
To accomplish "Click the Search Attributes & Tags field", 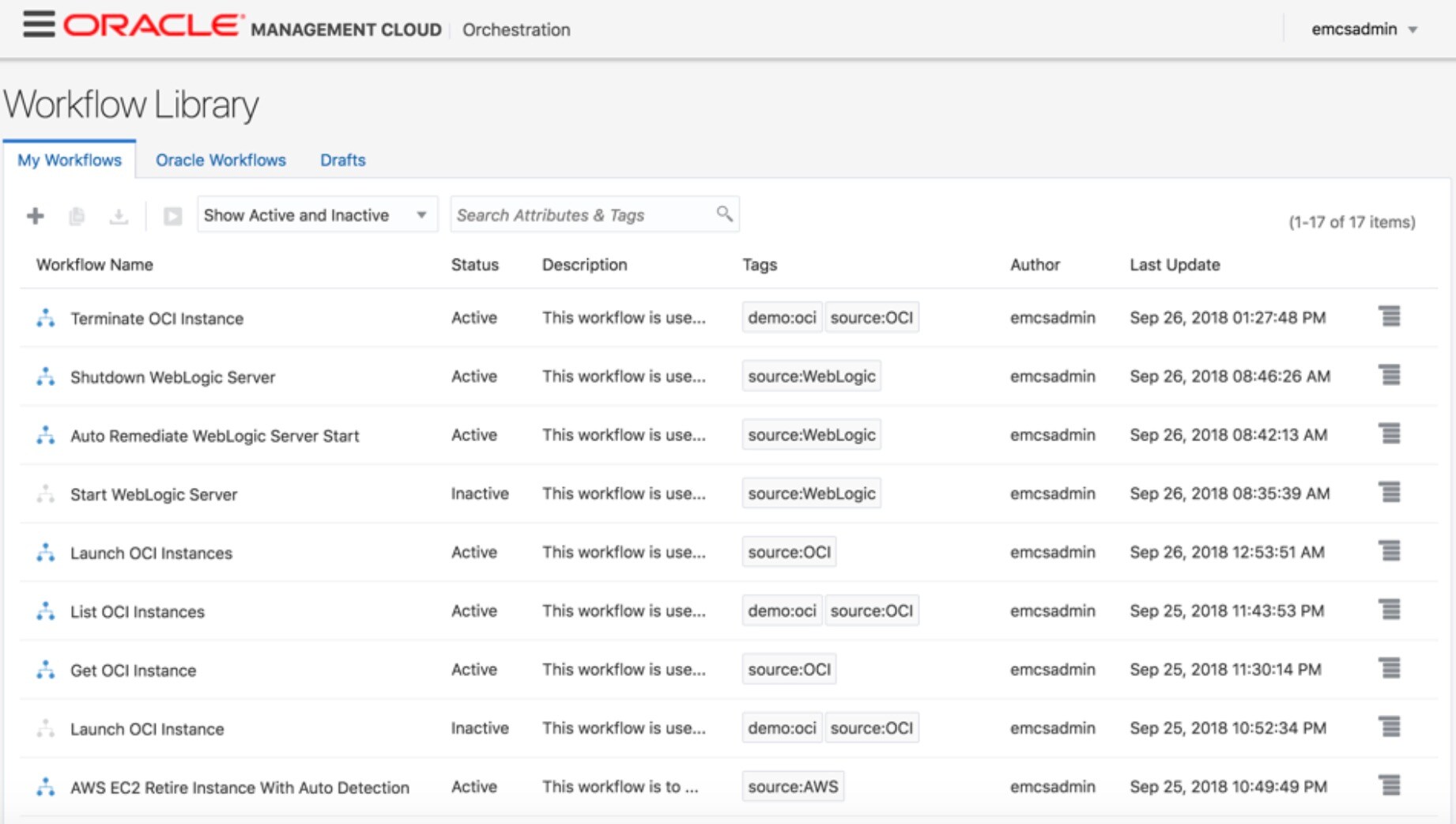I will (581, 215).
